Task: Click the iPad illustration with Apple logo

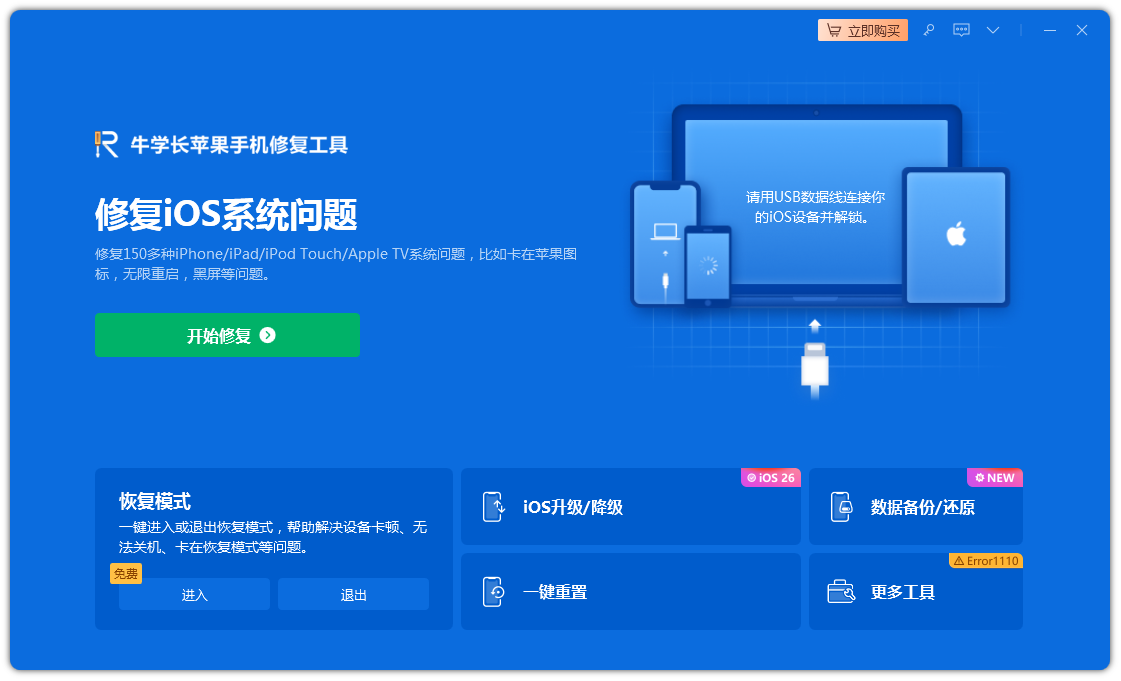Action: tap(955, 236)
